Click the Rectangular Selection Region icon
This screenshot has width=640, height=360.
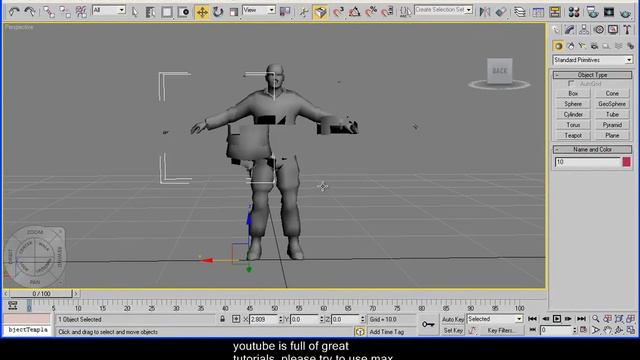tap(167, 12)
